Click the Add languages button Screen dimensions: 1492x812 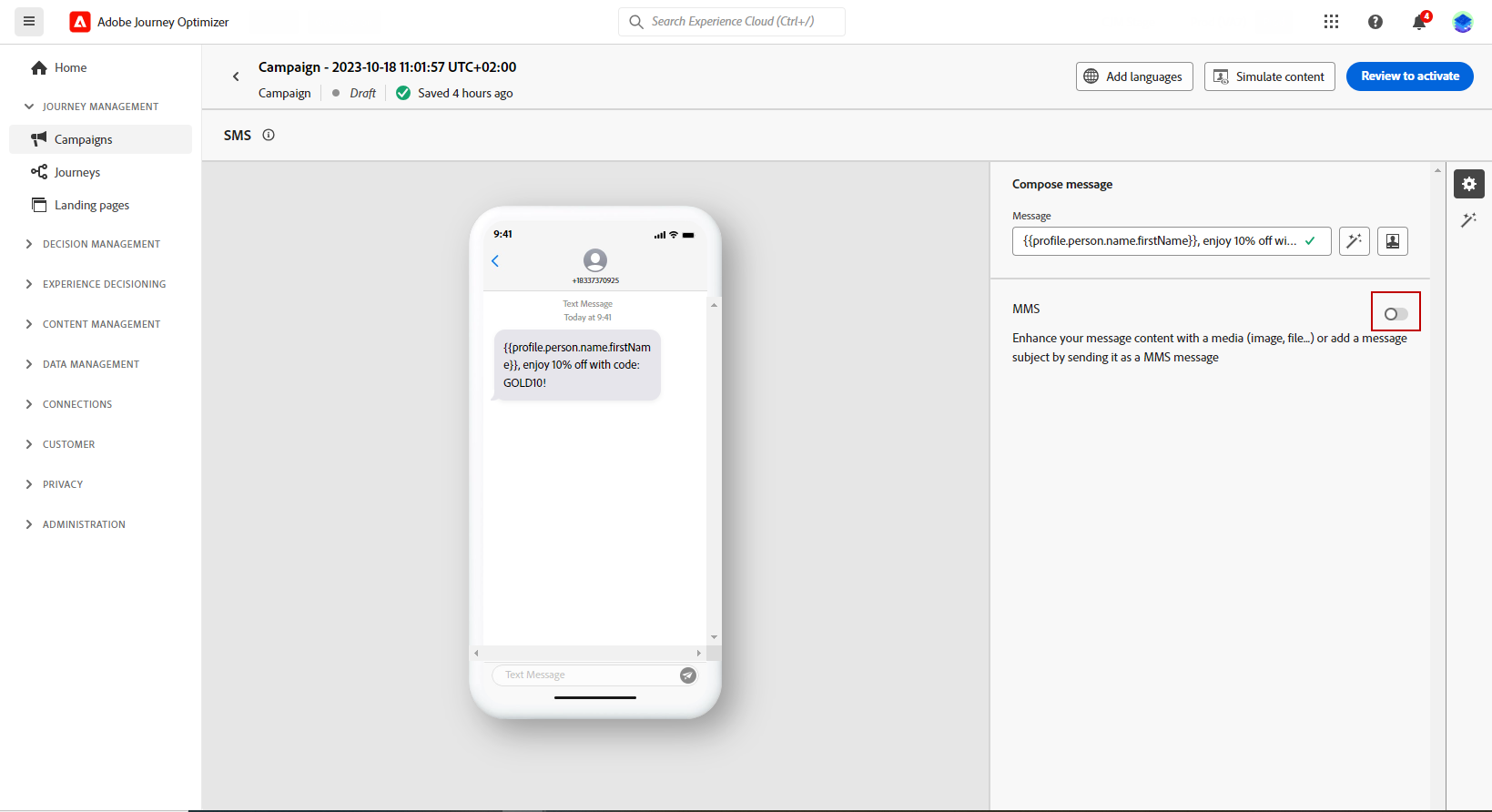(1134, 76)
